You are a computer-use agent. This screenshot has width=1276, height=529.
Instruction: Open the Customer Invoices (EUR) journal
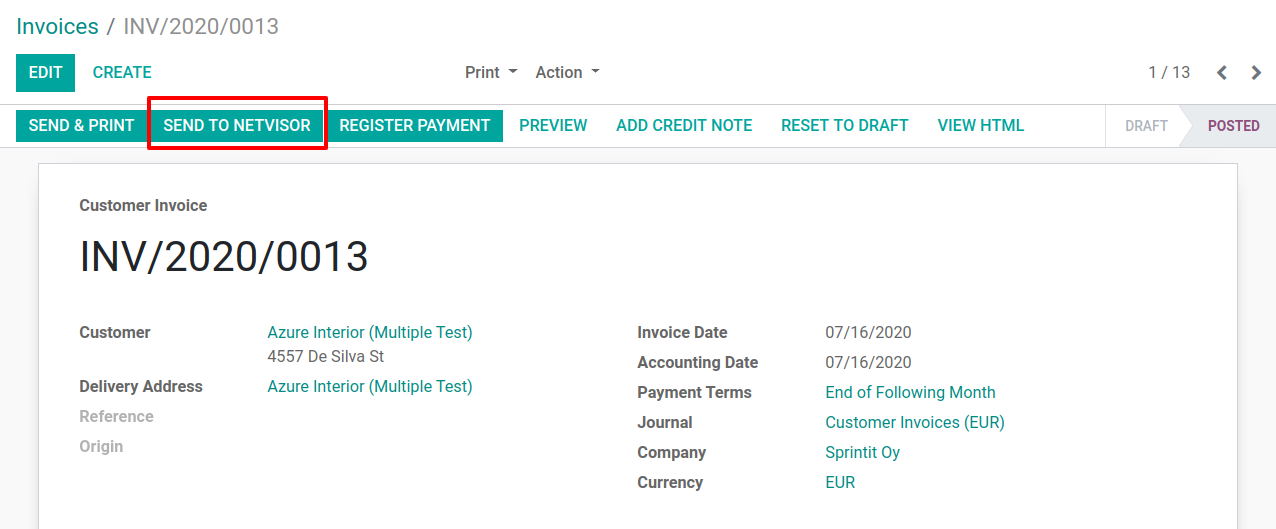coord(914,422)
